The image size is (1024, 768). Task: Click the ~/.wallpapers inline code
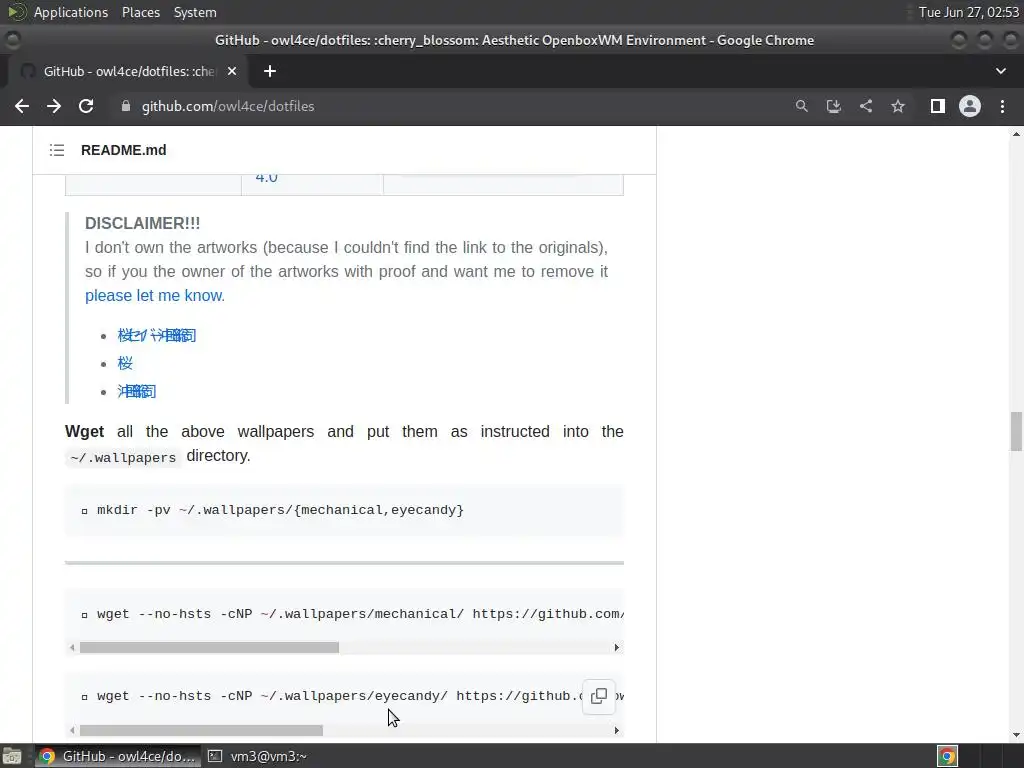(123, 457)
